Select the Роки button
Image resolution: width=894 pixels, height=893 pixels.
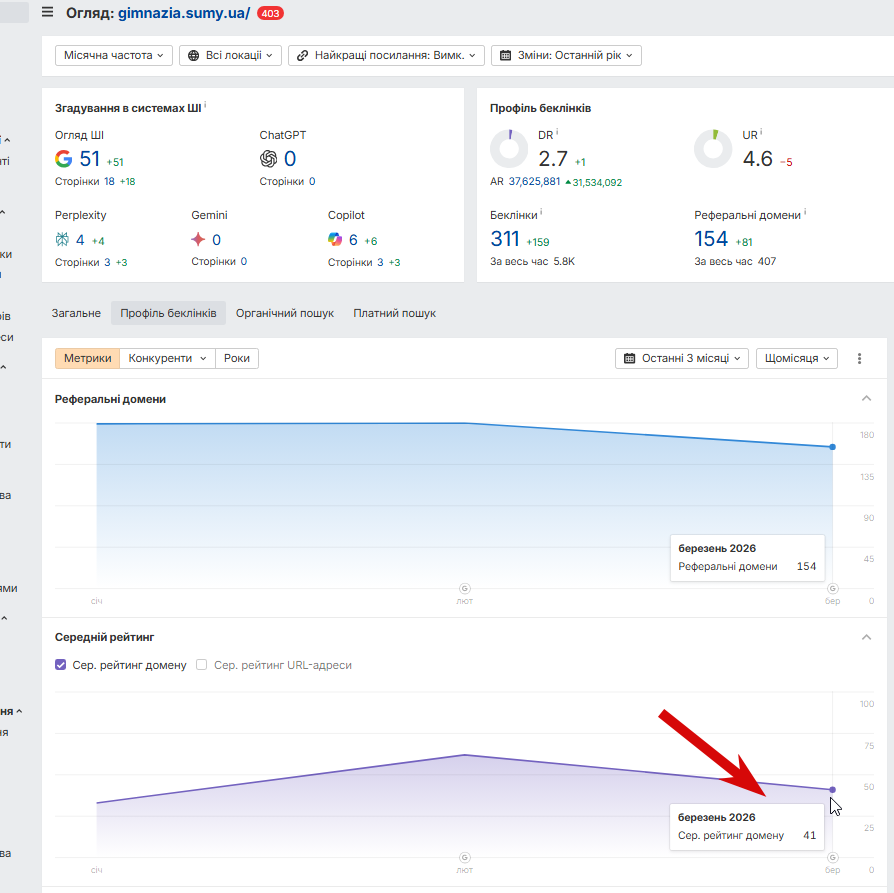[x=237, y=358]
